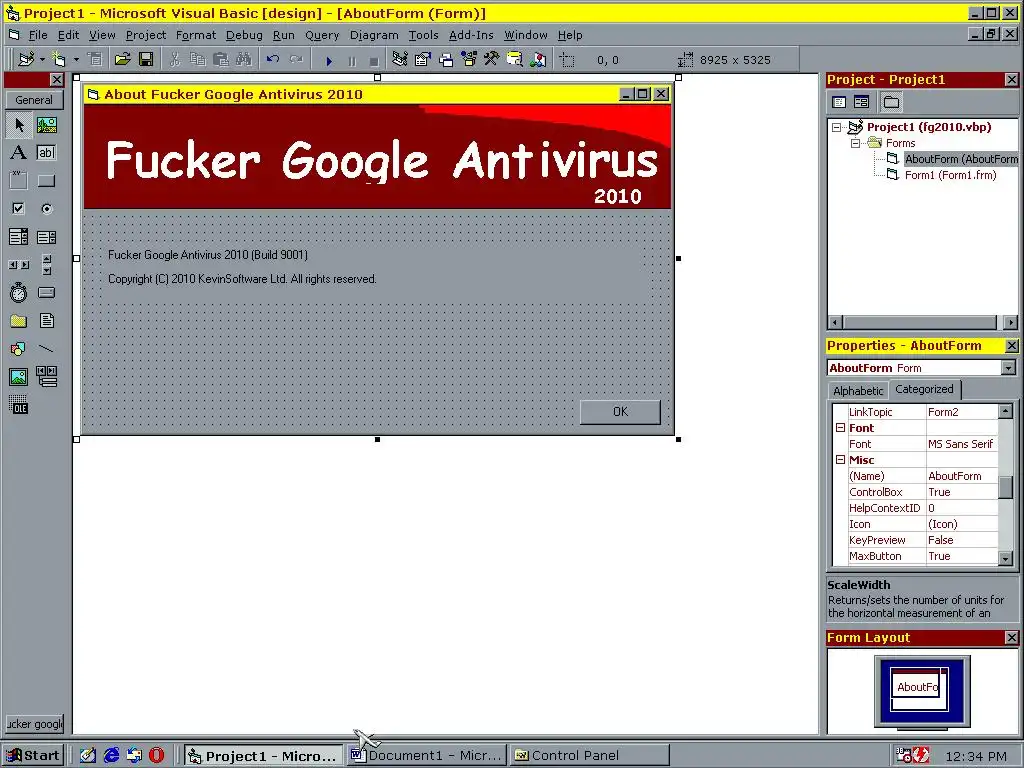Open the Object Browser toolbar icon

pos(469,59)
